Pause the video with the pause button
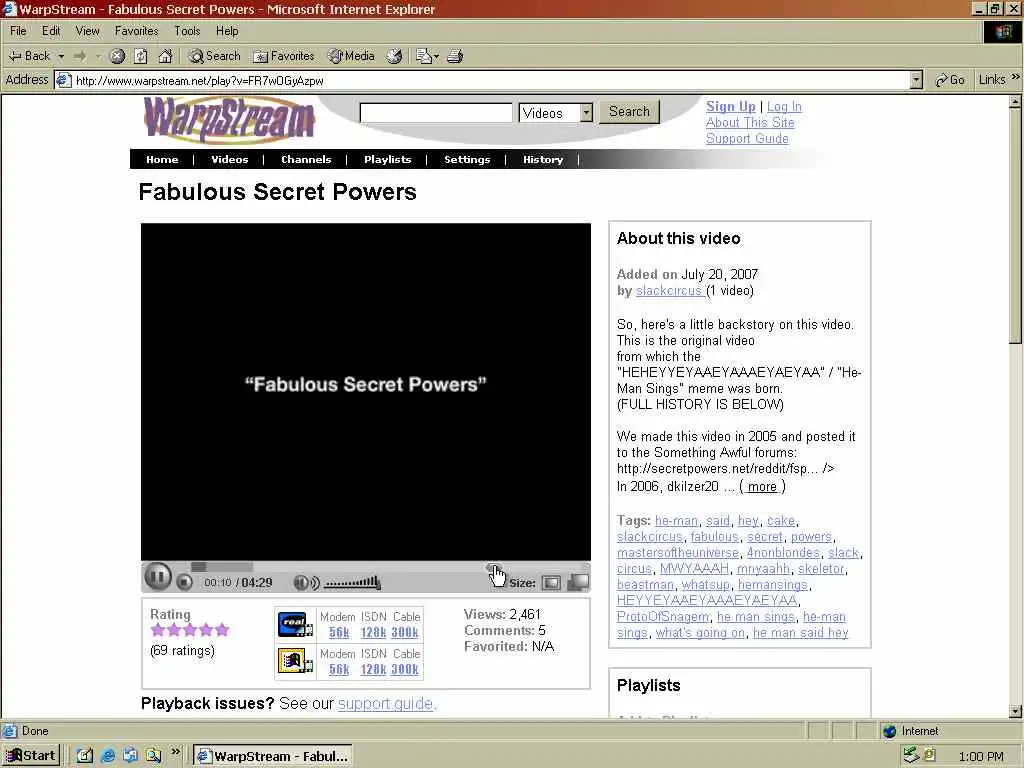The image size is (1024, 768). [157, 577]
